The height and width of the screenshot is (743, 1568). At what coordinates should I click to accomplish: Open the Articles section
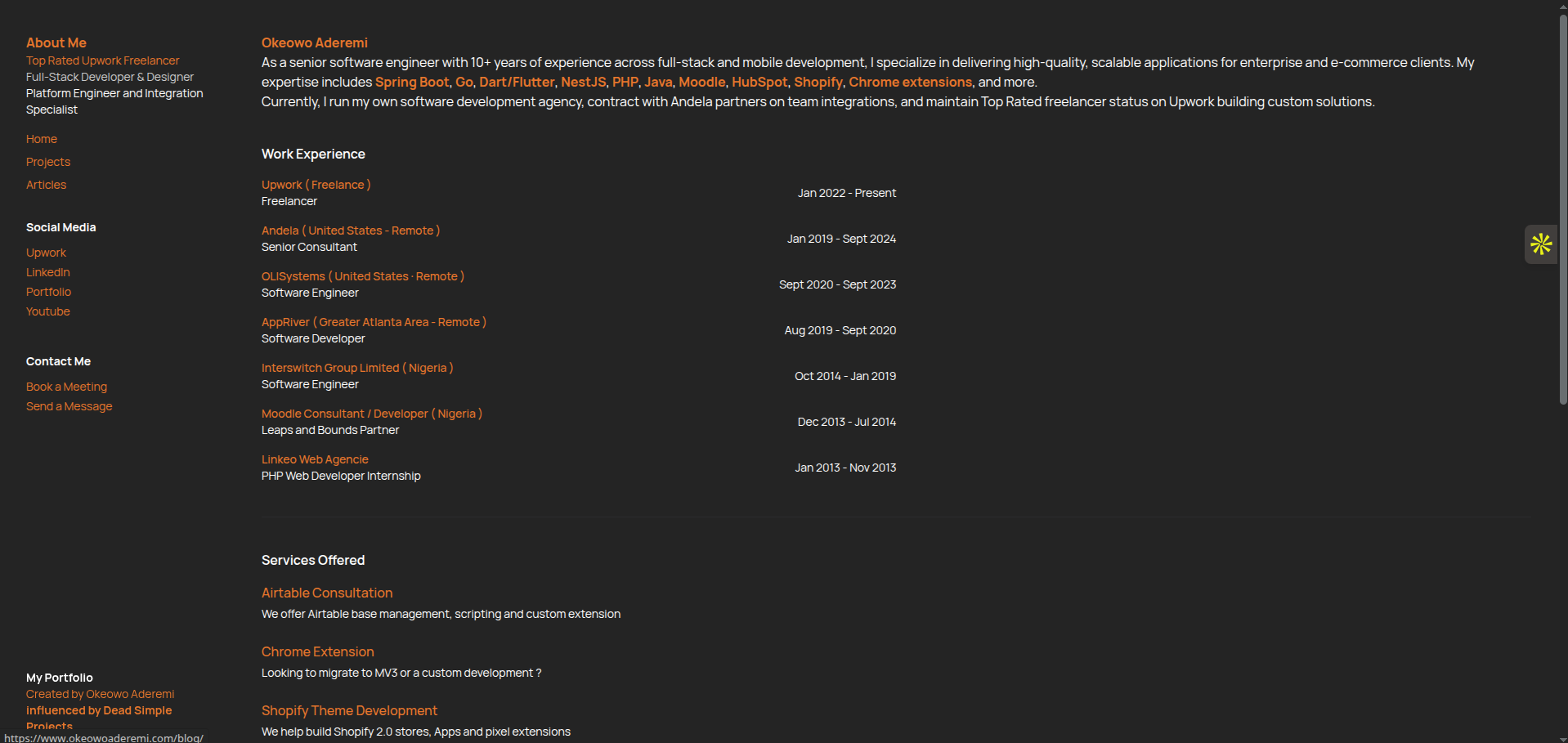47,185
